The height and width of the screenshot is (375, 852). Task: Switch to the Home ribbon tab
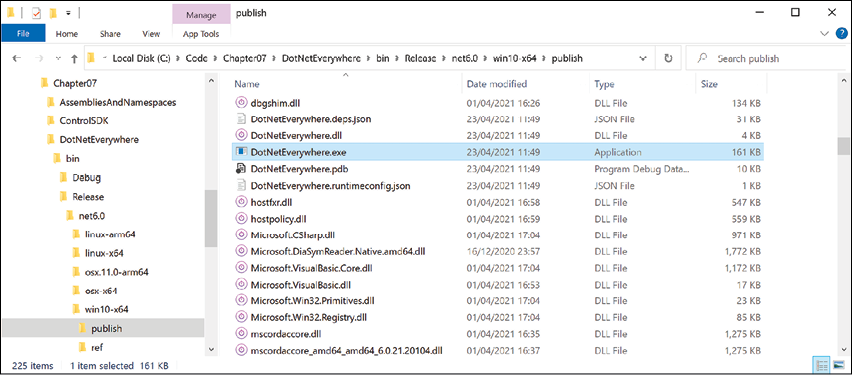(x=67, y=34)
